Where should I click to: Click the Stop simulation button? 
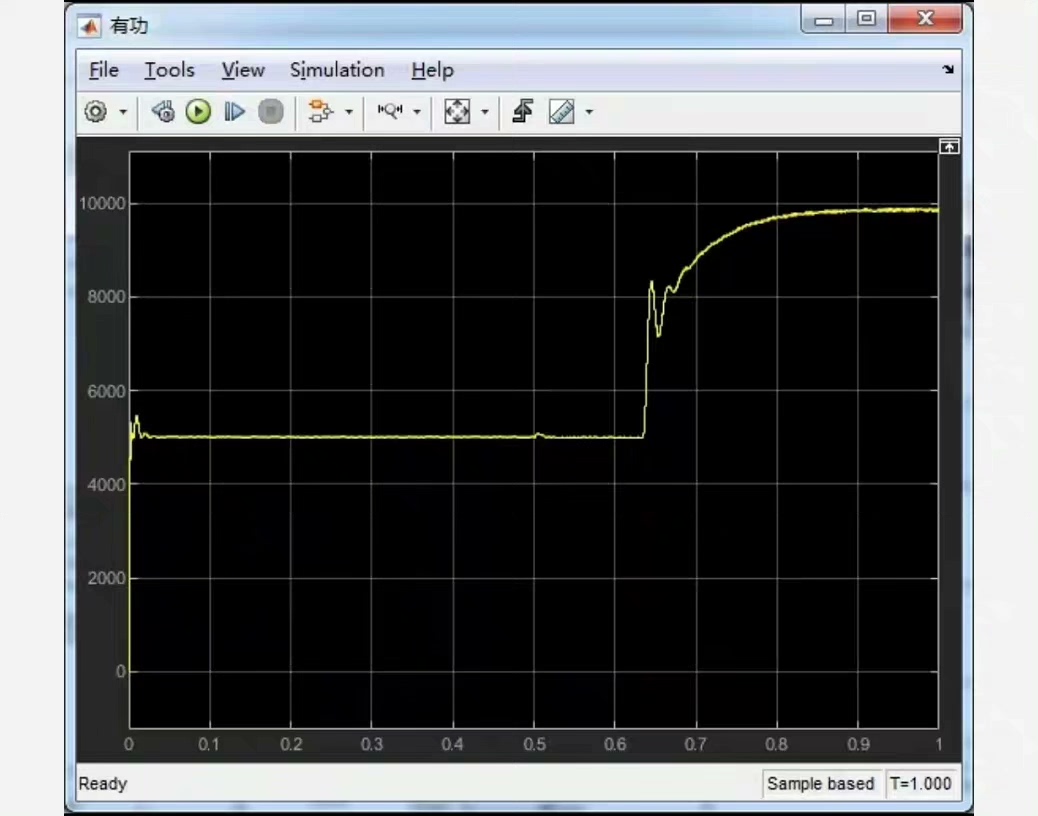pyautogui.click(x=270, y=111)
